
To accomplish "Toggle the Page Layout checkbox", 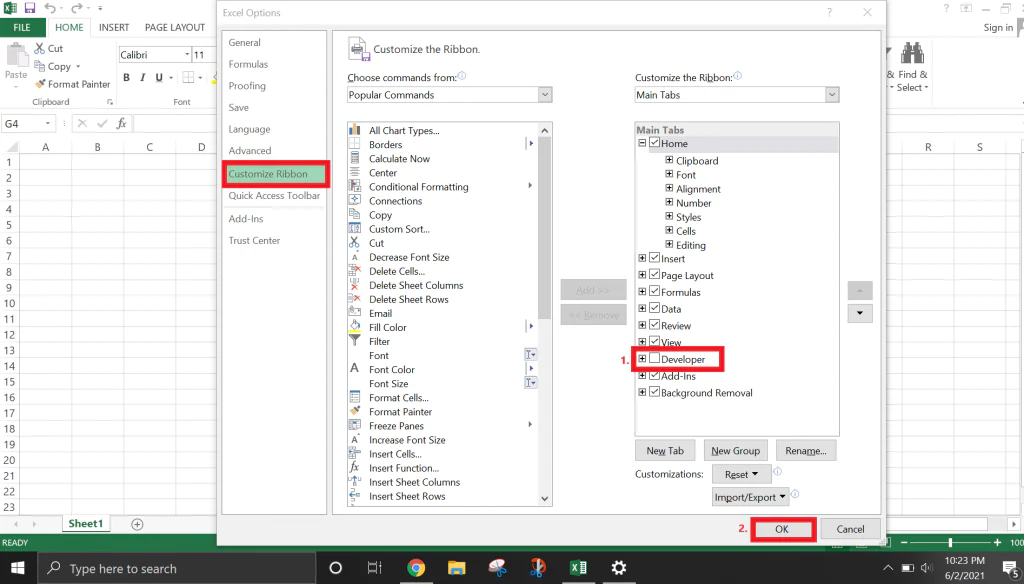I will tap(654, 274).
